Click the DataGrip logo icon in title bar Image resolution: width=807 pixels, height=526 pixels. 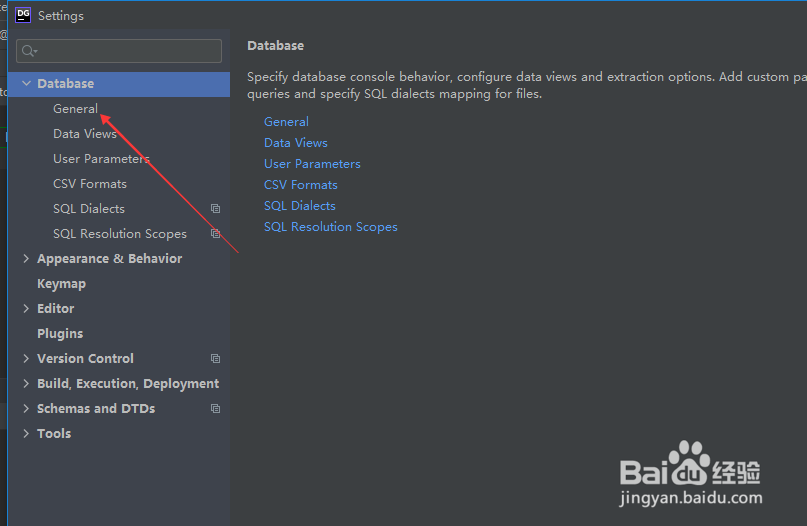coord(23,15)
